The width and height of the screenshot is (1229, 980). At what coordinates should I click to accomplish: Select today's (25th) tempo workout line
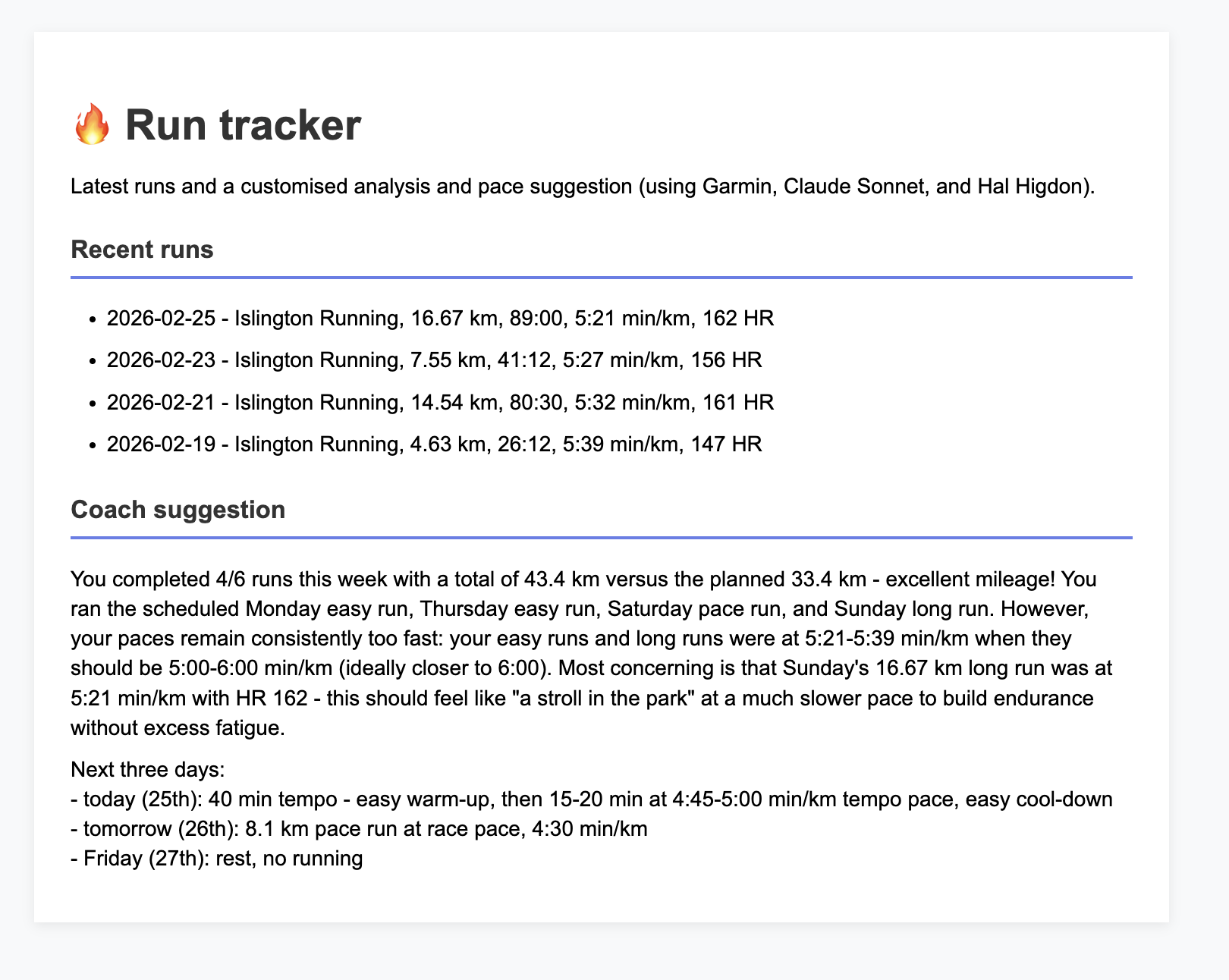click(x=592, y=799)
